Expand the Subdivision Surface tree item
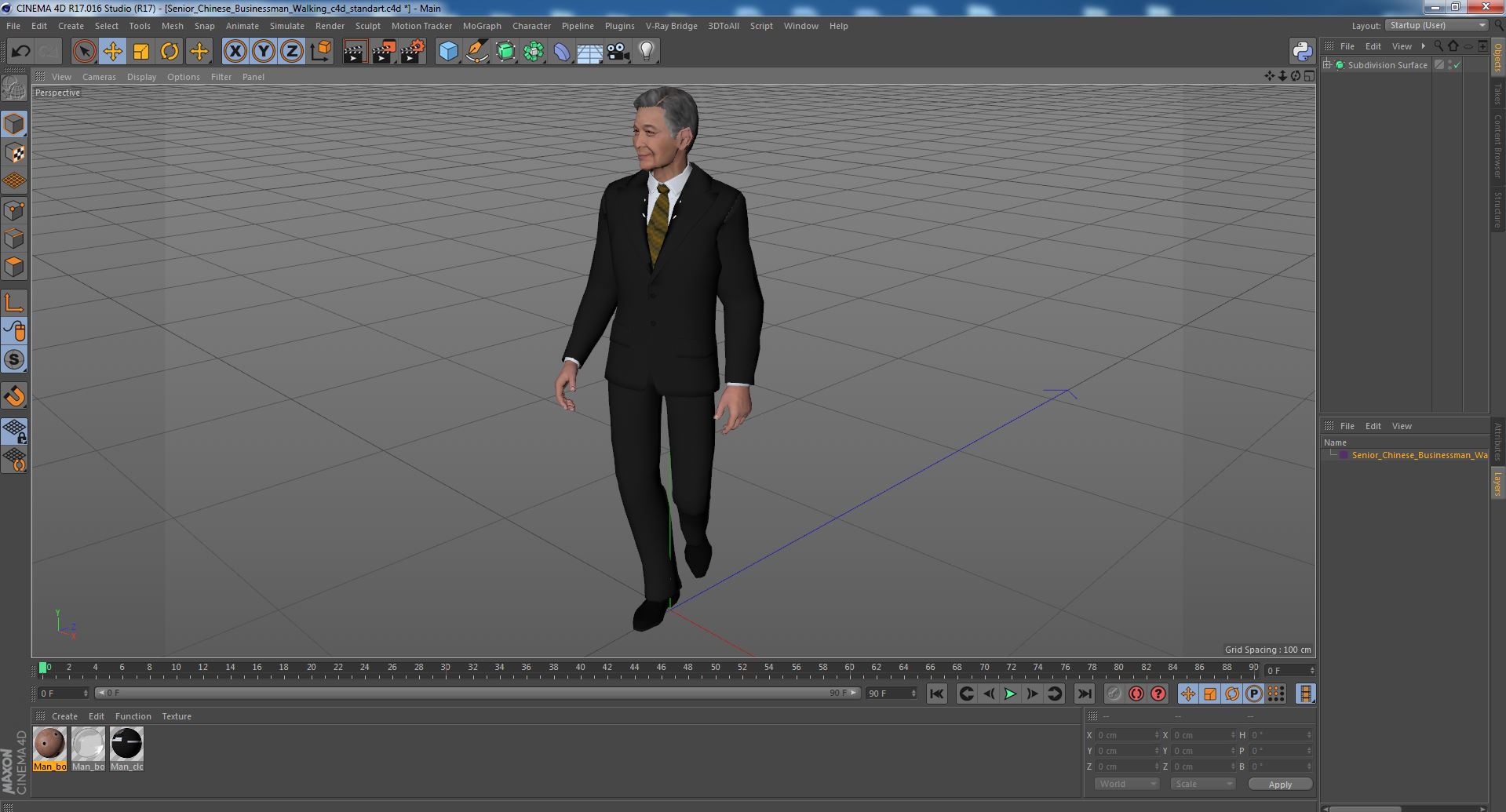 pyautogui.click(x=1327, y=65)
